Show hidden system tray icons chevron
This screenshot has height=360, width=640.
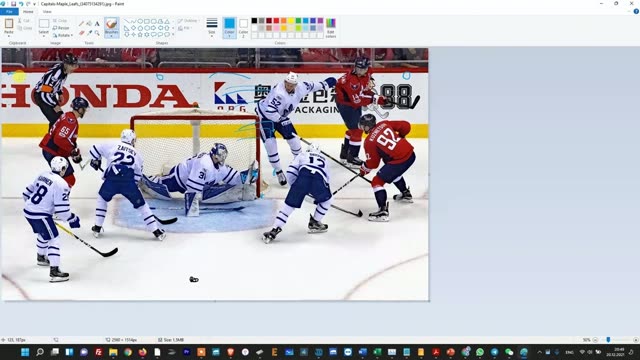(539, 352)
